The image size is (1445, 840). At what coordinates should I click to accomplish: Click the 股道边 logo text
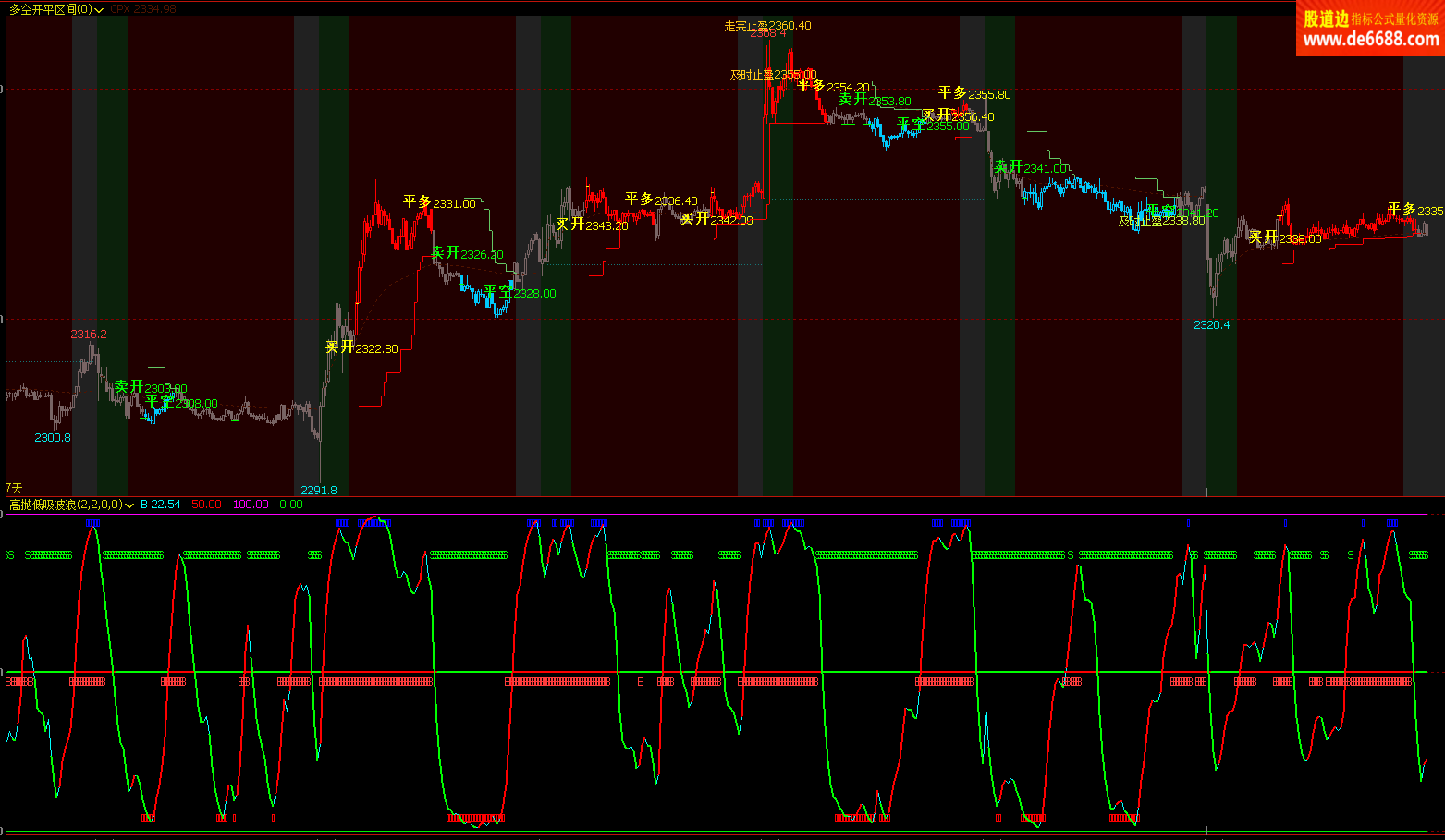click(x=1326, y=18)
